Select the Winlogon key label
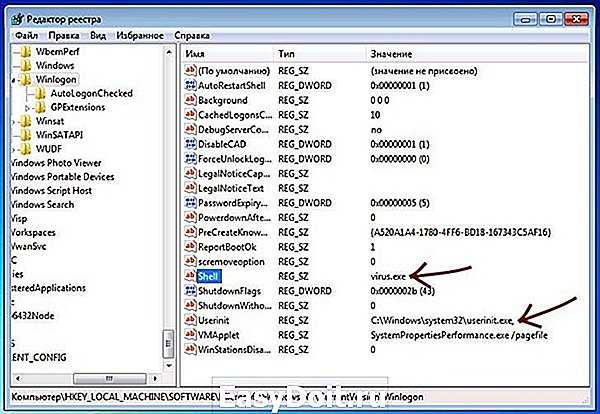This screenshot has width=600, height=414. pos(56,80)
